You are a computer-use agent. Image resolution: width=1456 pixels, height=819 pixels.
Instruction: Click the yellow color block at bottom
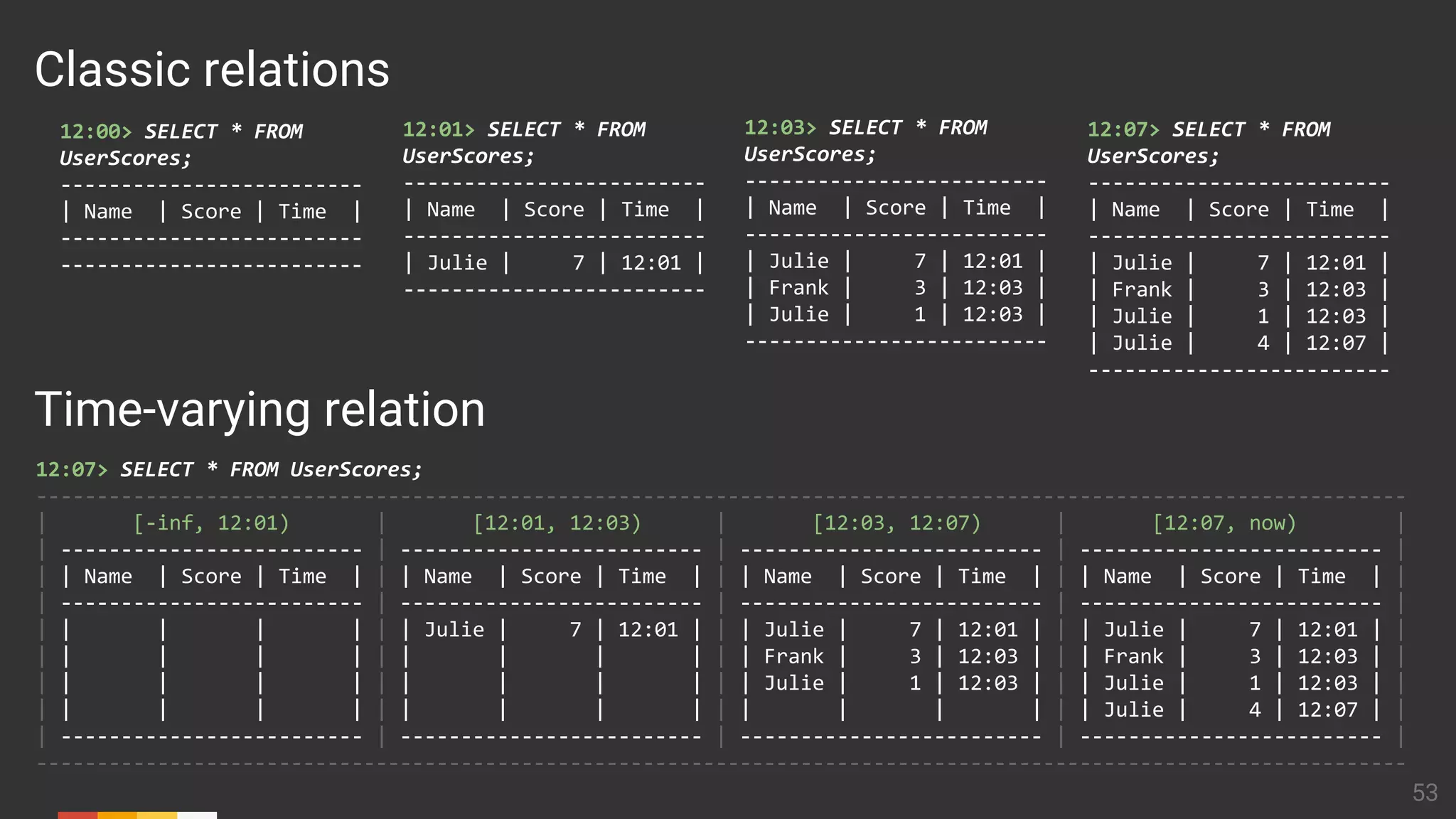click(x=157, y=815)
